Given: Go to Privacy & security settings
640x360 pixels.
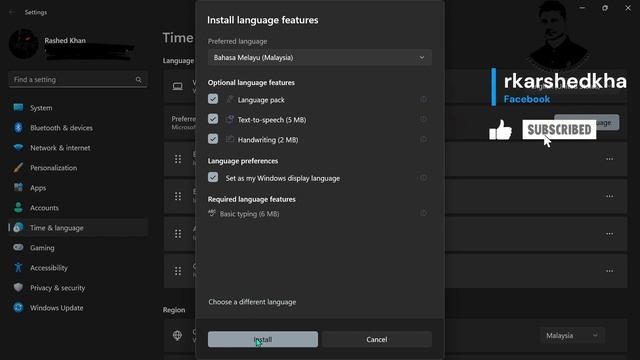Looking at the screenshot, I should 78,288.
